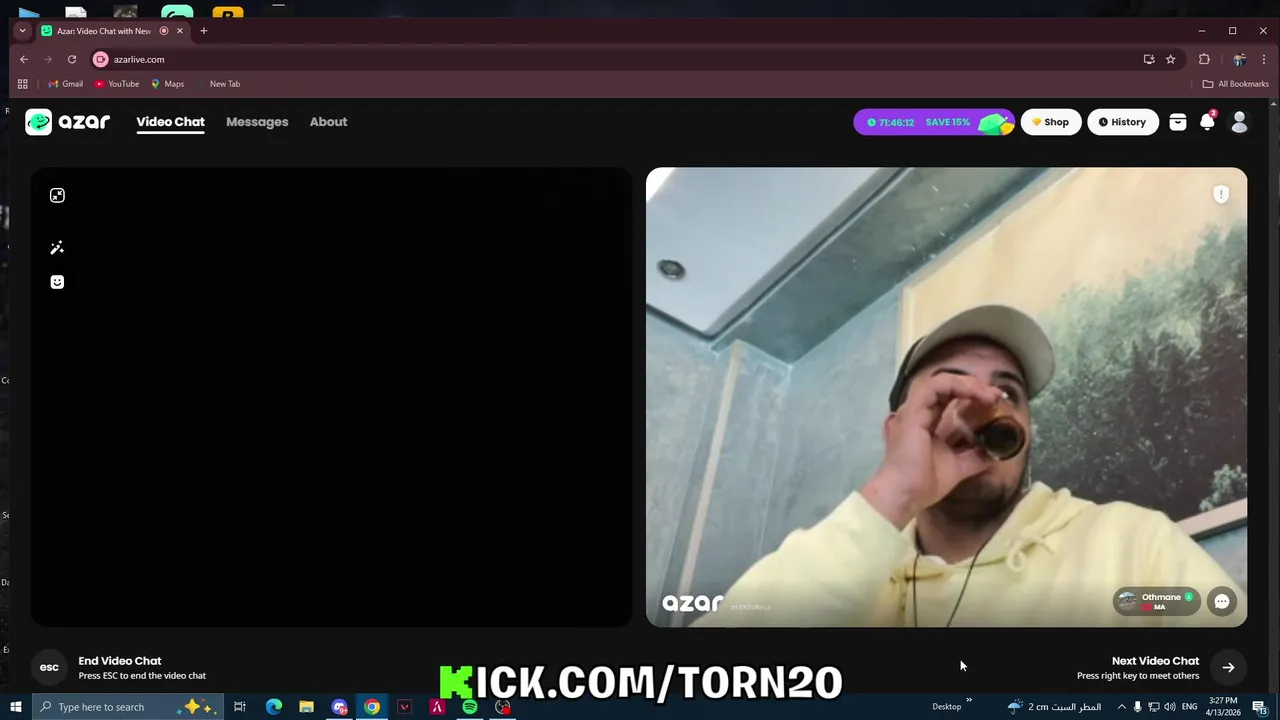Click the Chrome taskbar icon
The width and height of the screenshot is (1280, 720).
coord(372,707)
